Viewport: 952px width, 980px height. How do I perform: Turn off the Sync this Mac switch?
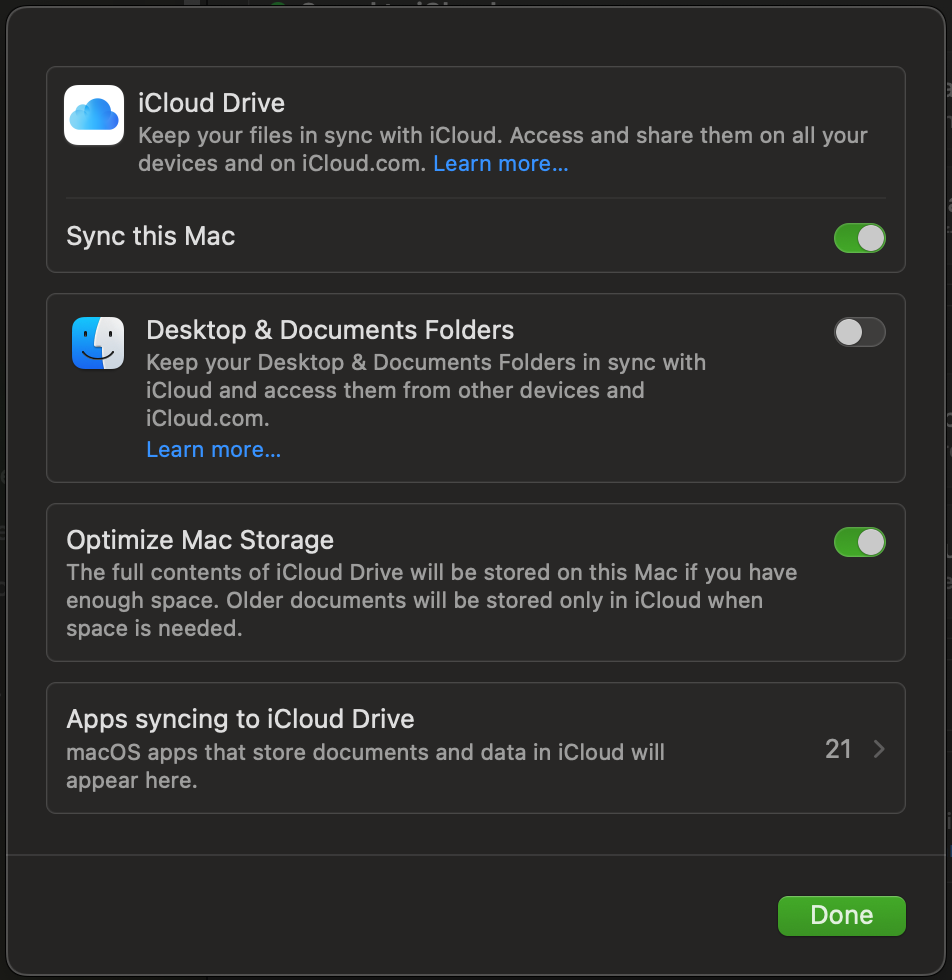point(859,238)
